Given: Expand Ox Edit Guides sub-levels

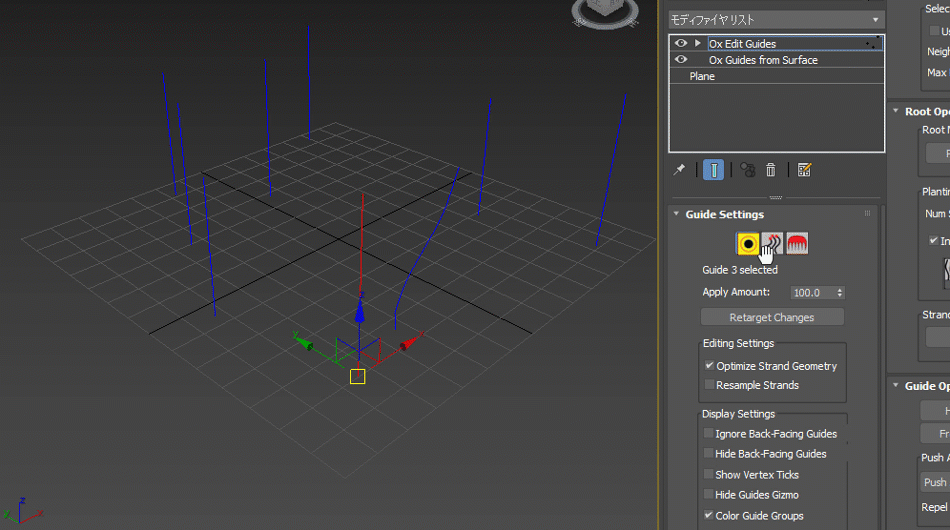Looking at the screenshot, I should coord(698,44).
